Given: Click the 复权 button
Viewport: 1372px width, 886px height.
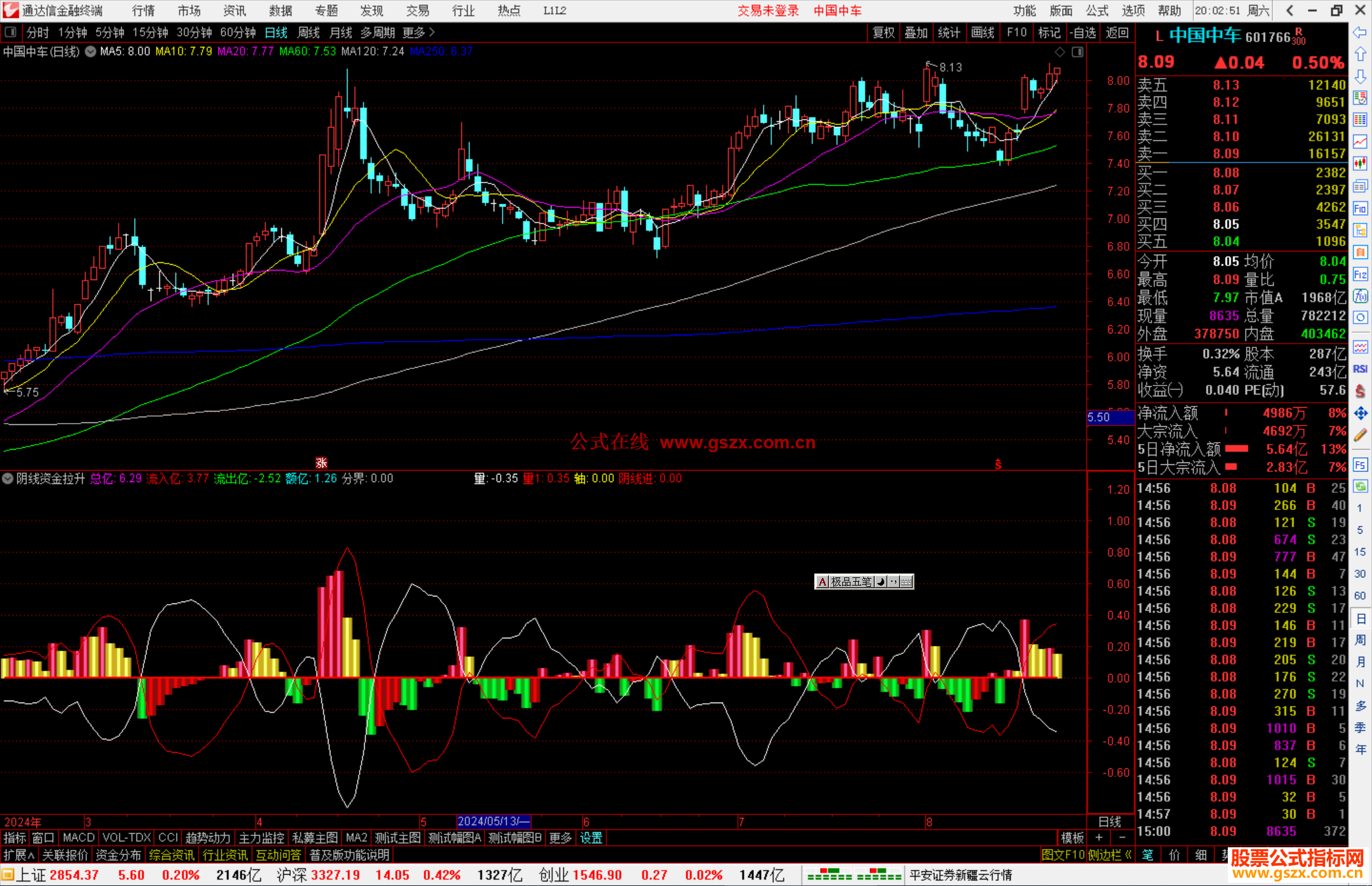Looking at the screenshot, I should [883, 32].
